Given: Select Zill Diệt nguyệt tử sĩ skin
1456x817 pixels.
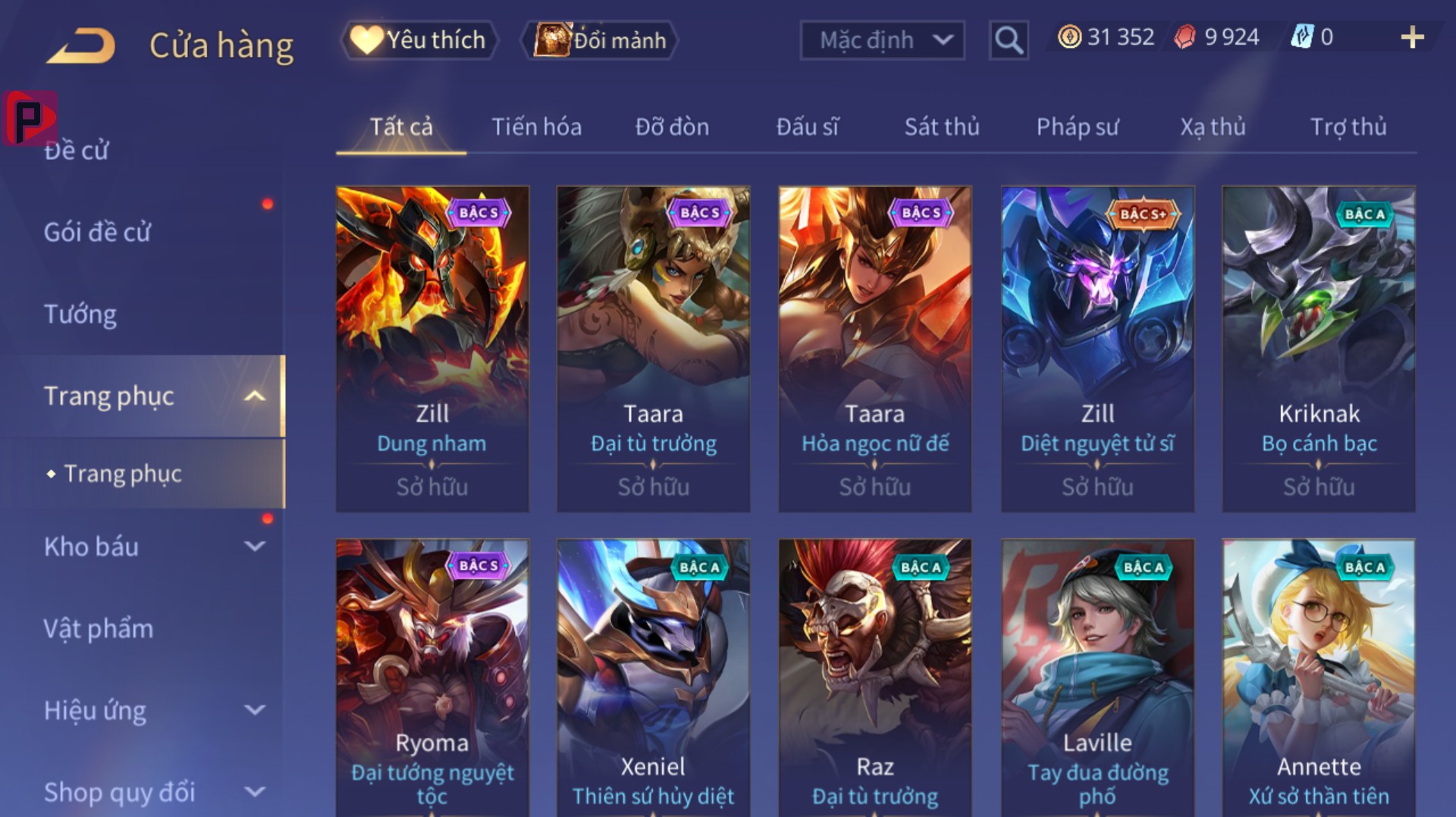Looking at the screenshot, I should click(x=1097, y=349).
